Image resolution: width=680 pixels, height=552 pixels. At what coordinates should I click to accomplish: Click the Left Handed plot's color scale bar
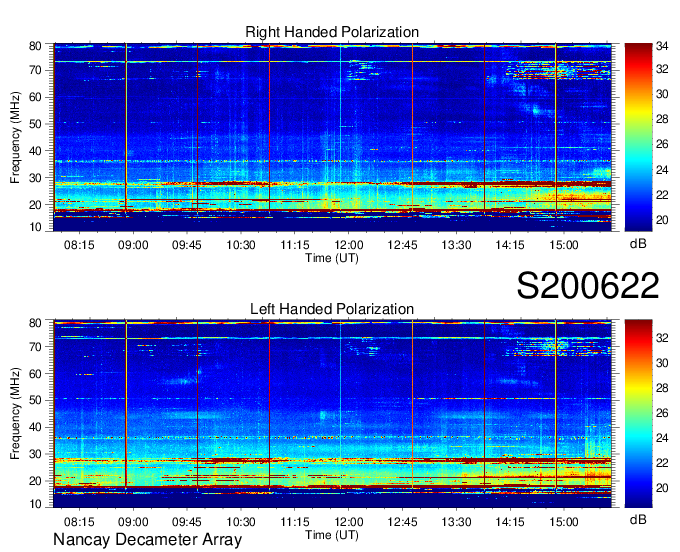(x=638, y=414)
